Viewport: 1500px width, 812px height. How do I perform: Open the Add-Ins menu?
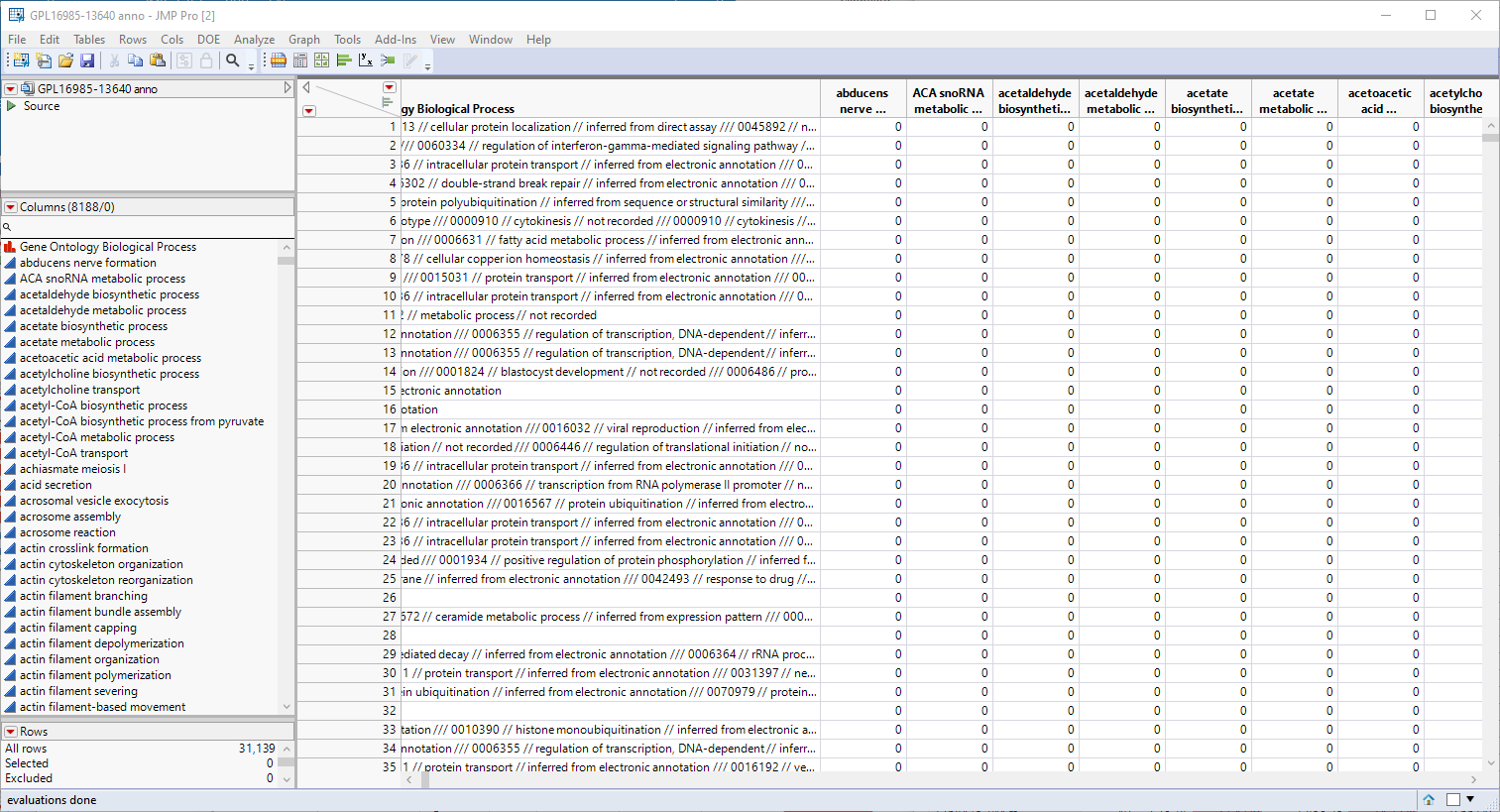(x=396, y=40)
